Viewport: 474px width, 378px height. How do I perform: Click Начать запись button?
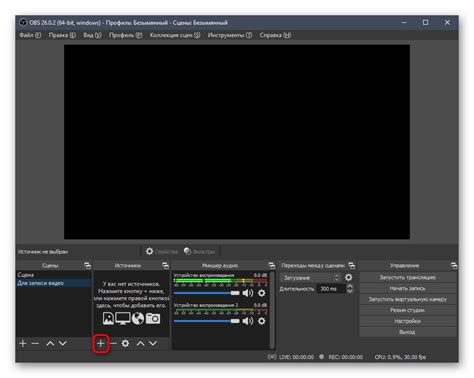pyautogui.click(x=407, y=288)
